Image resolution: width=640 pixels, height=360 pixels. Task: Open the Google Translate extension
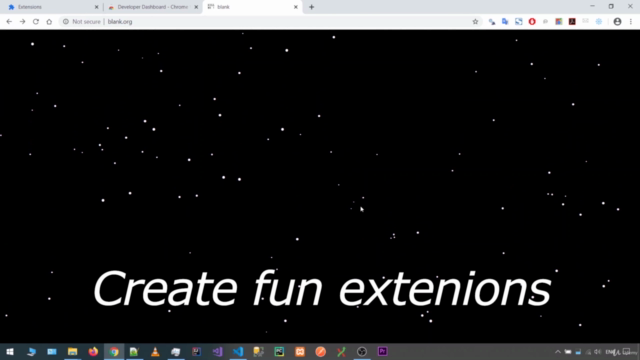click(505, 22)
